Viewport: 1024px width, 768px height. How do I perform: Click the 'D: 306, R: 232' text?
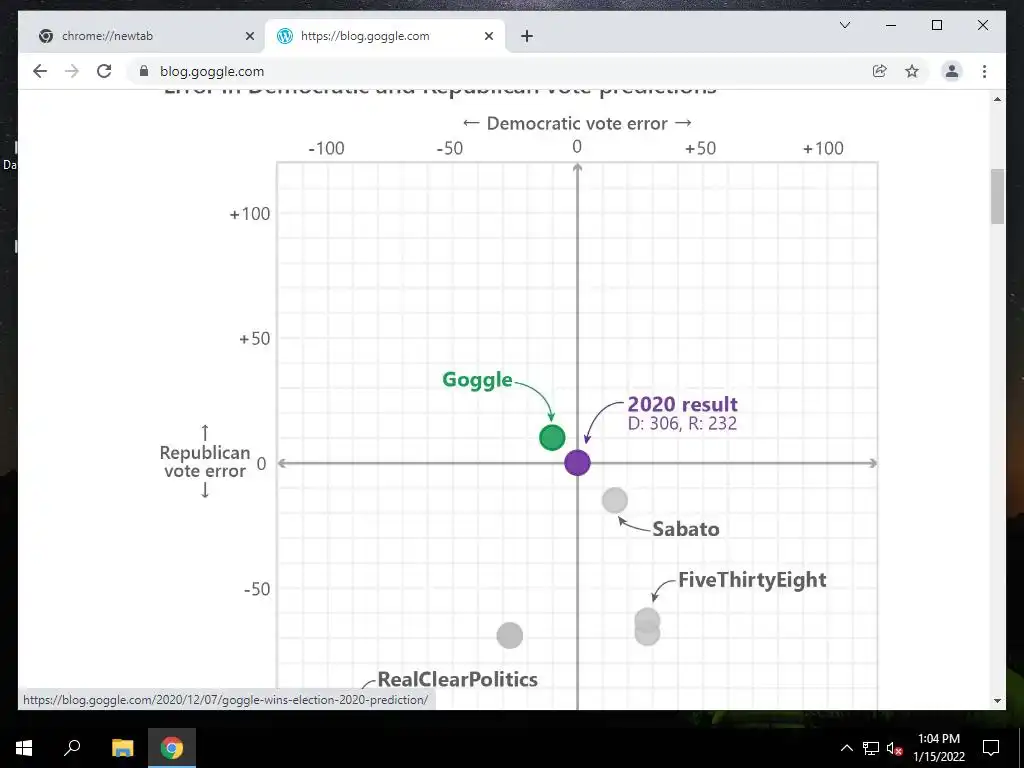tap(682, 423)
